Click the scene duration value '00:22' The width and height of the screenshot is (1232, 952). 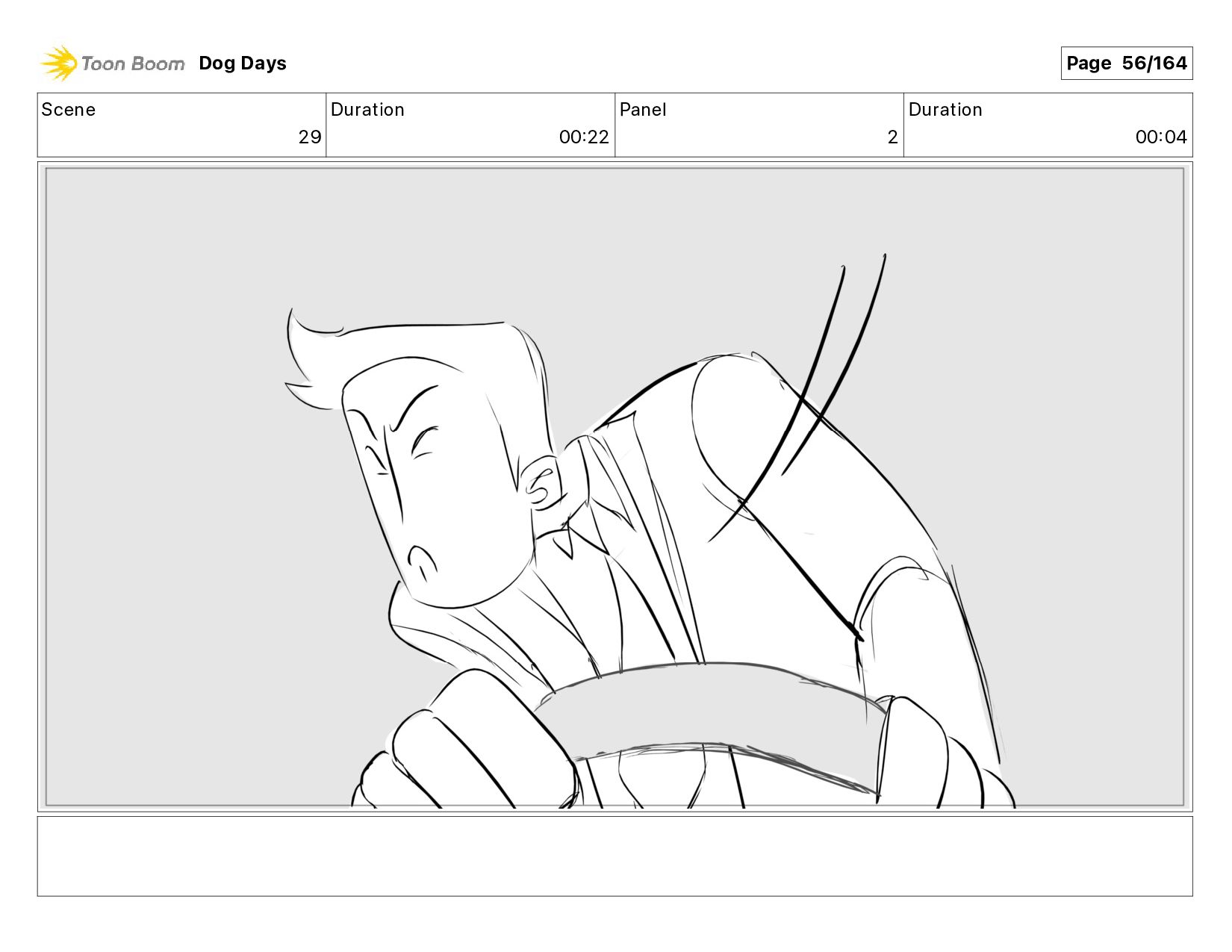(x=584, y=137)
